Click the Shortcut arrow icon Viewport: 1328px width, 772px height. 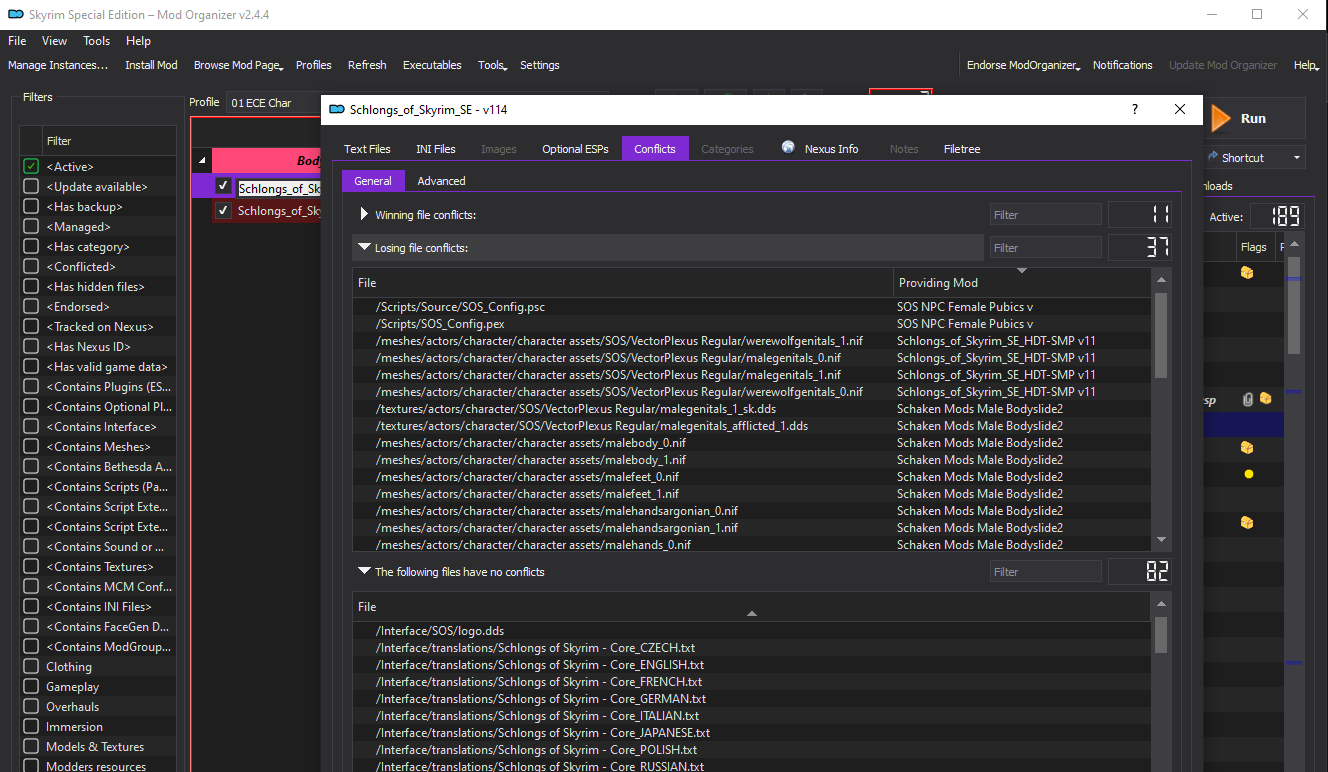click(x=1212, y=157)
